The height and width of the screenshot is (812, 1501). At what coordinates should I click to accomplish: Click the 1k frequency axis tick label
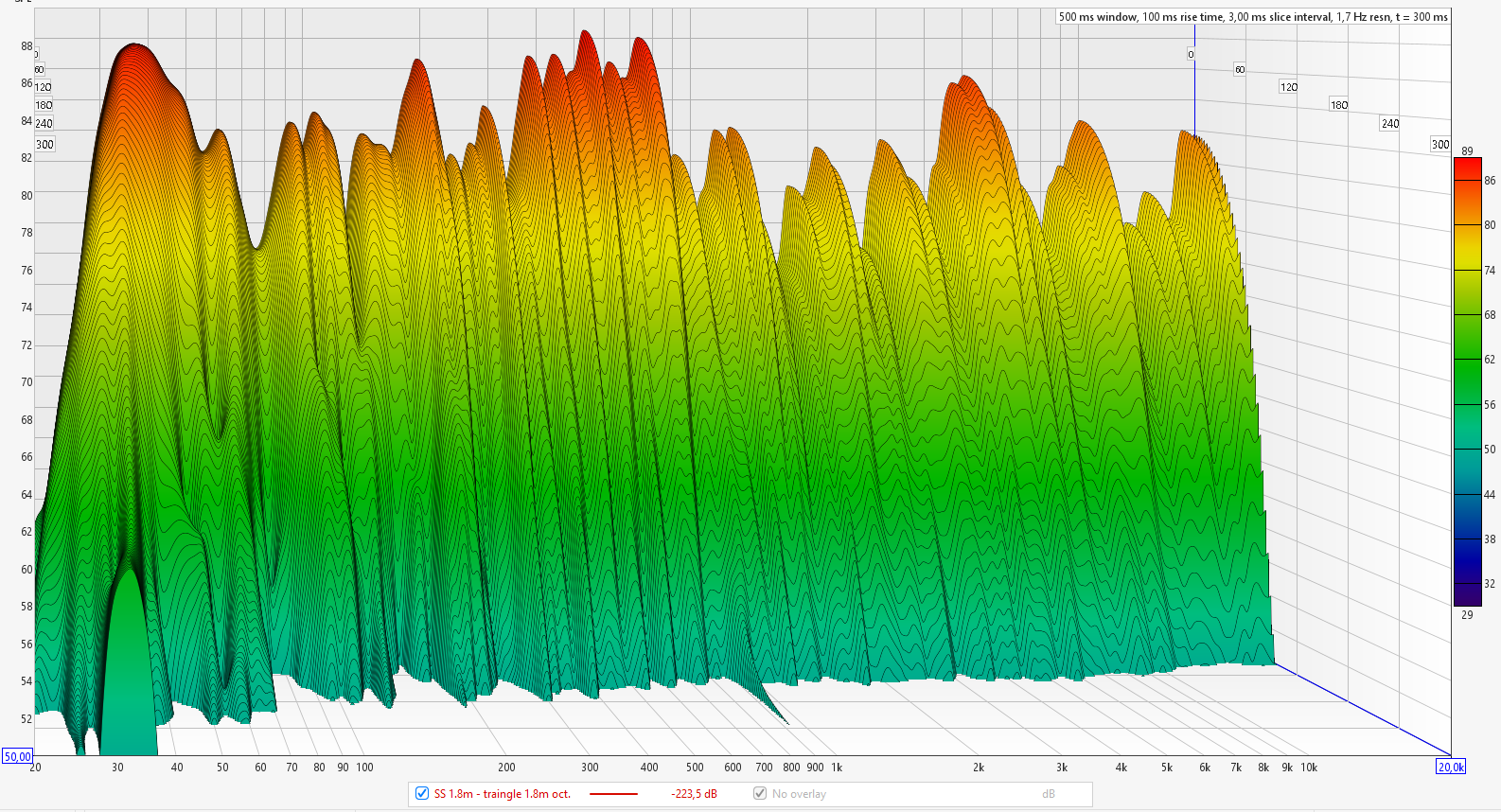[837, 768]
